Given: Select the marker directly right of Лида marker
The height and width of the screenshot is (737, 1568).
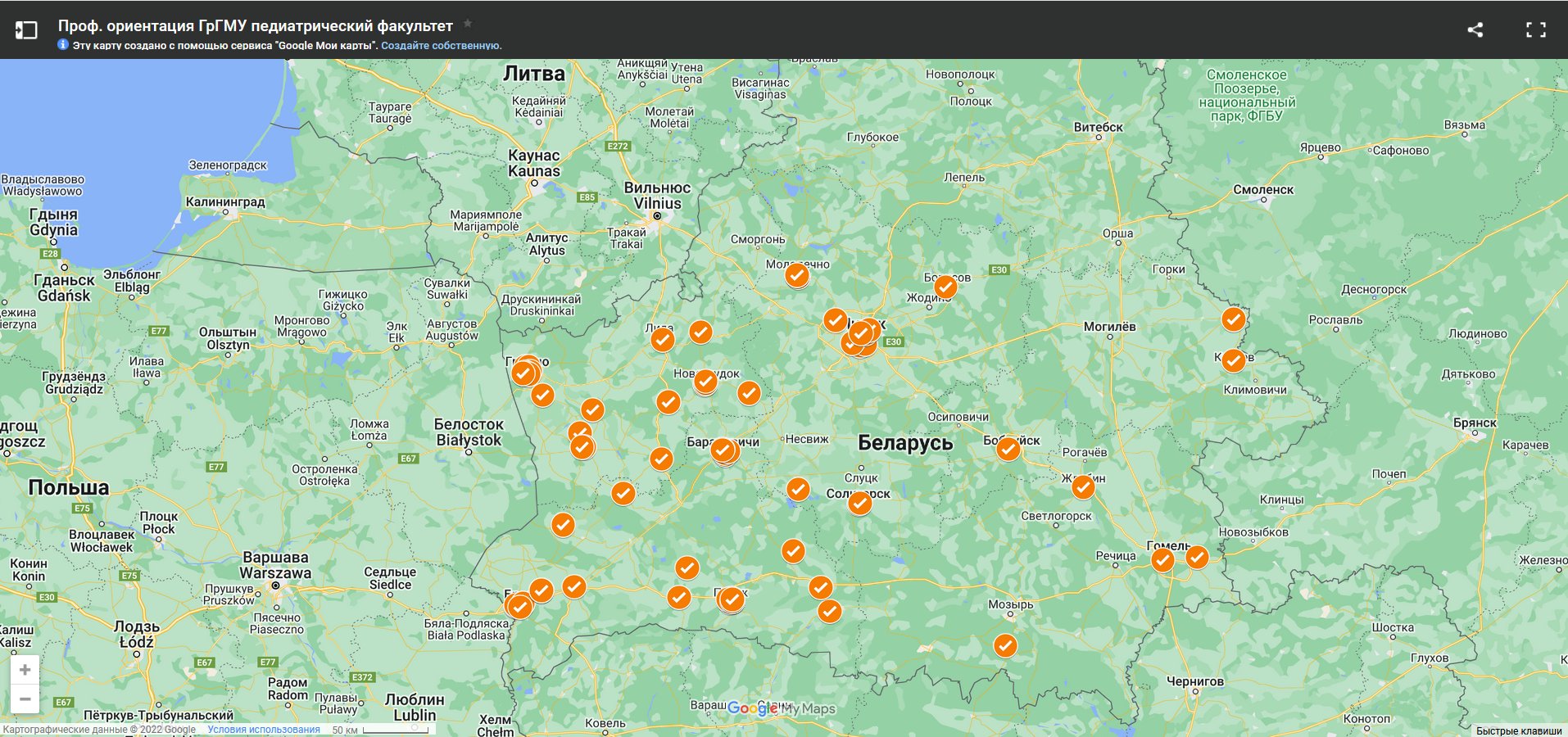Looking at the screenshot, I should point(700,332).
